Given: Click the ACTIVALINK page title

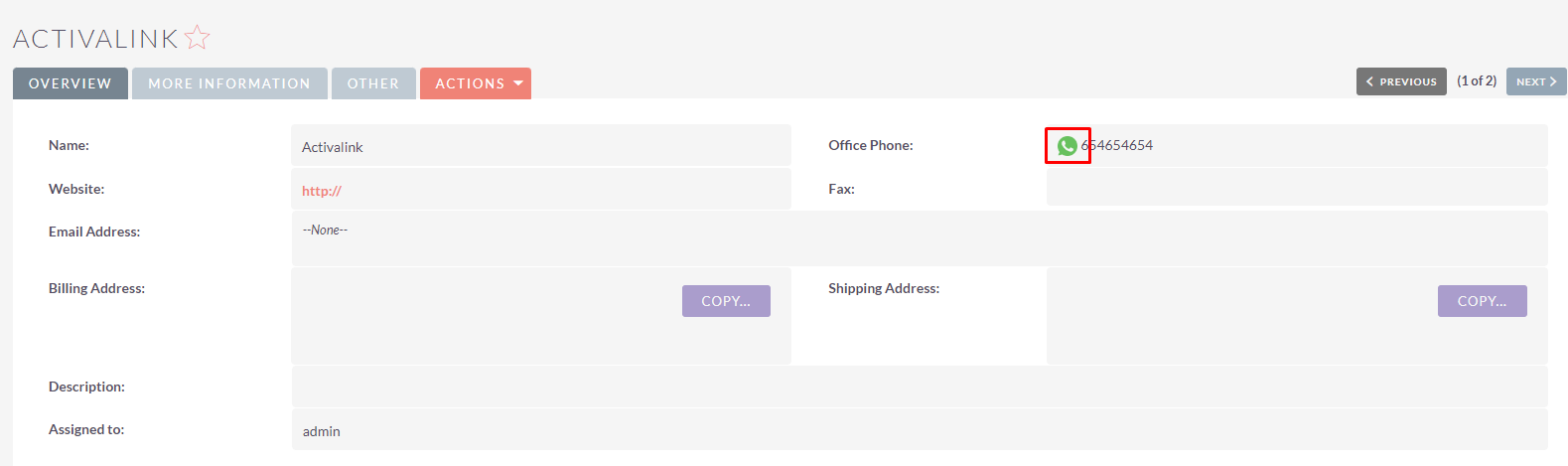Looking at the screenshot, I should pyautogui.click(x=95, y=39).
